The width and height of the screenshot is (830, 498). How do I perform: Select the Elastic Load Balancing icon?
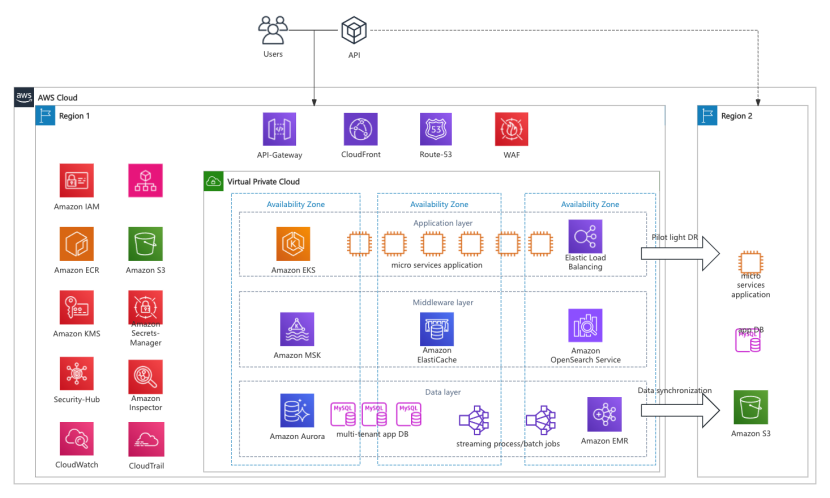[x=585, y=237]
